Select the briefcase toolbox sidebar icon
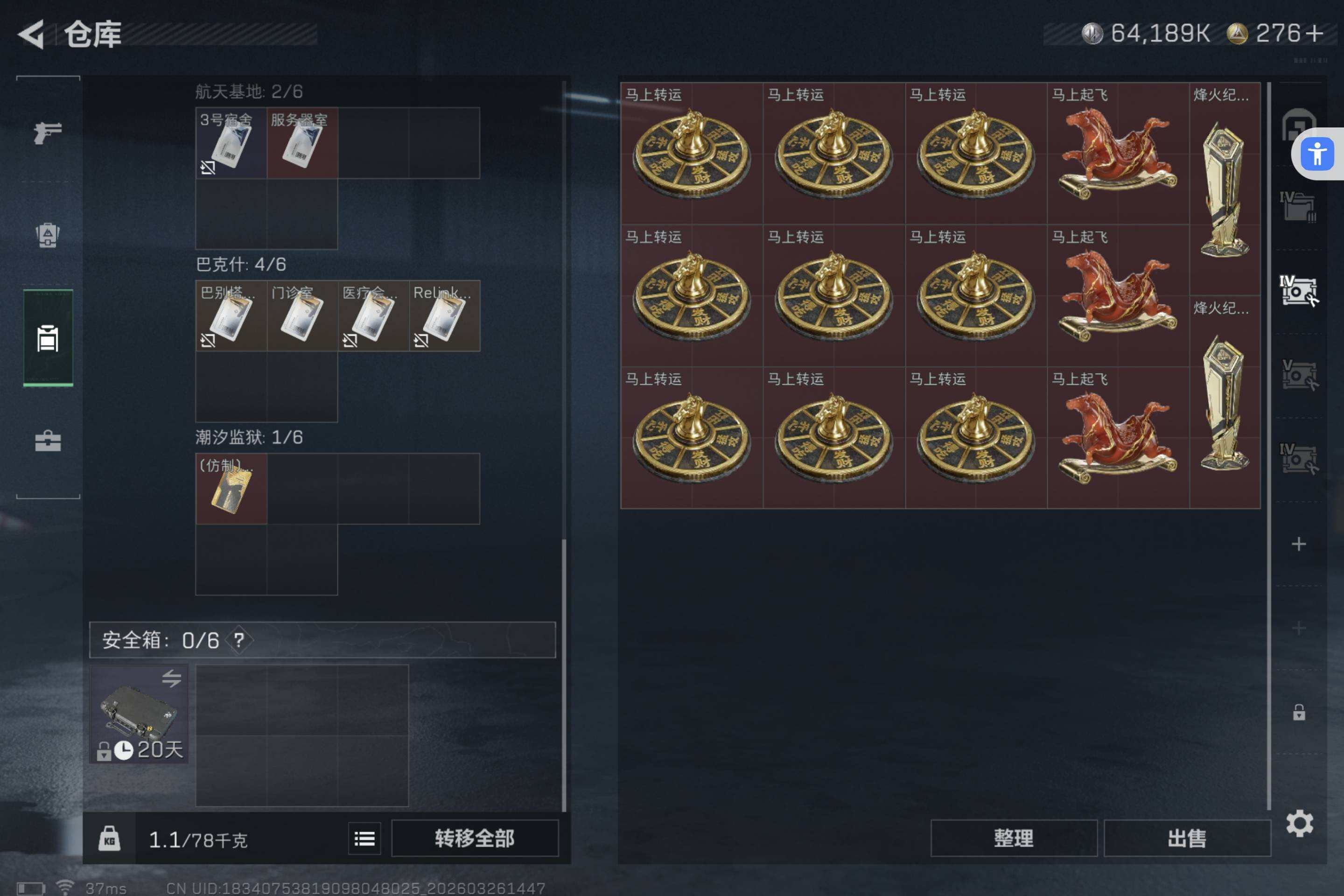1344x896 pixels. point(48,441)
